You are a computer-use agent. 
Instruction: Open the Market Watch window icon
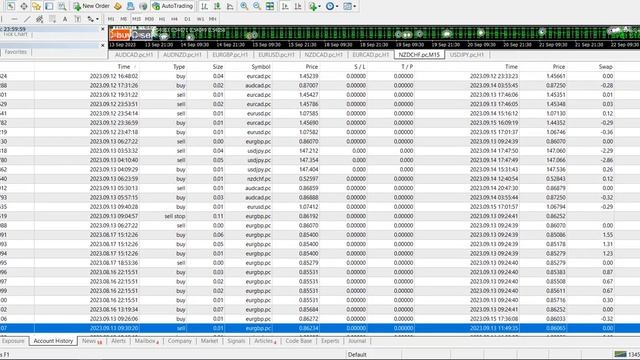point(11,6)
